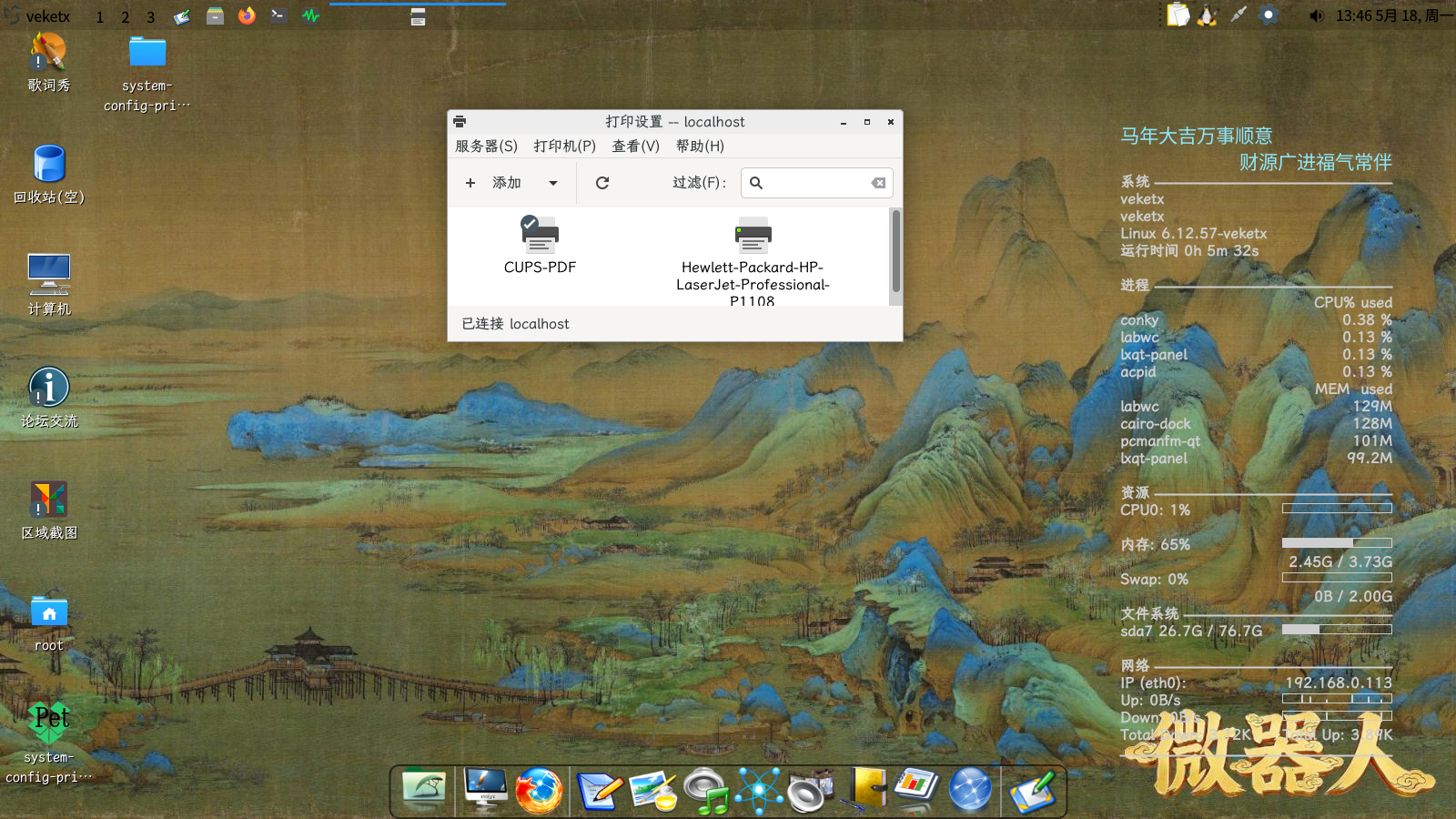The width and height of the screenshot is (1456, 819).
Task: Open the 帮助(H) menu
Action: [700, 146]
